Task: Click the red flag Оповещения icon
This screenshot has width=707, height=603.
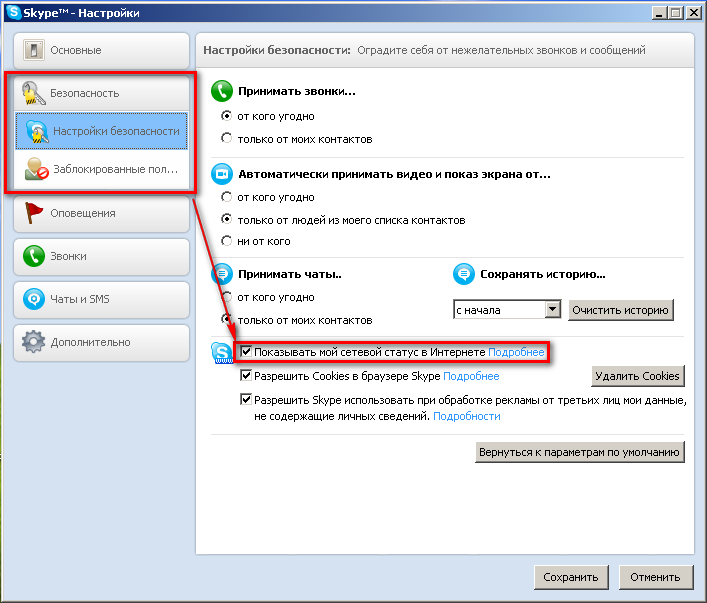Action: tap(34, 212)
